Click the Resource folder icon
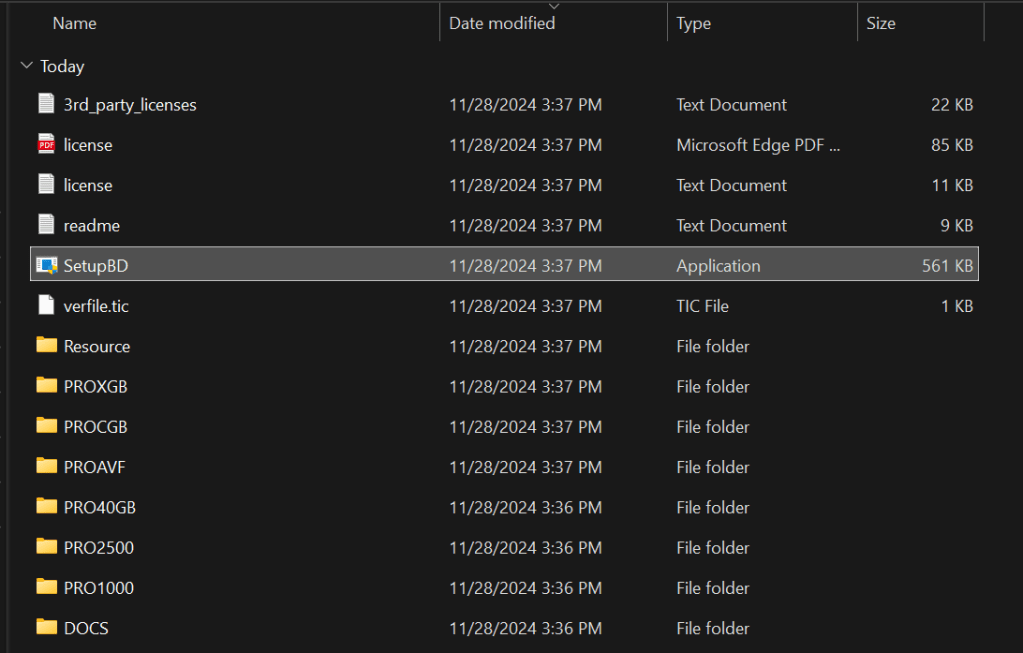This screenshot has width=1023, height=653. 46,345
